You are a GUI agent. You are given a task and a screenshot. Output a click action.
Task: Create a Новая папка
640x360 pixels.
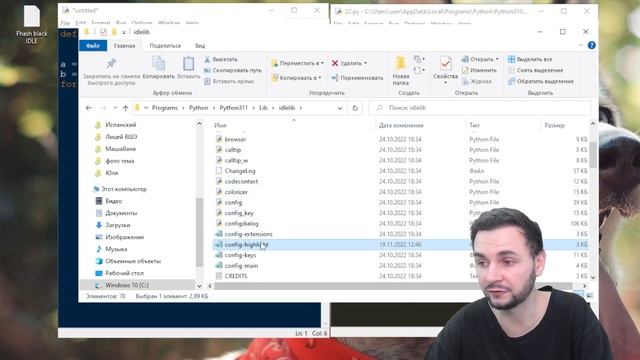click(x=401, y=71)
